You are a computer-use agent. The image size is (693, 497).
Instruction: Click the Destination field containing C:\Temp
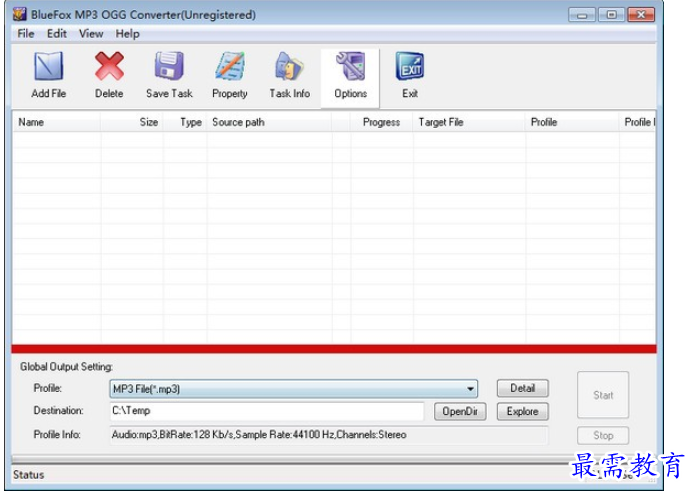(x=267, y=411)
